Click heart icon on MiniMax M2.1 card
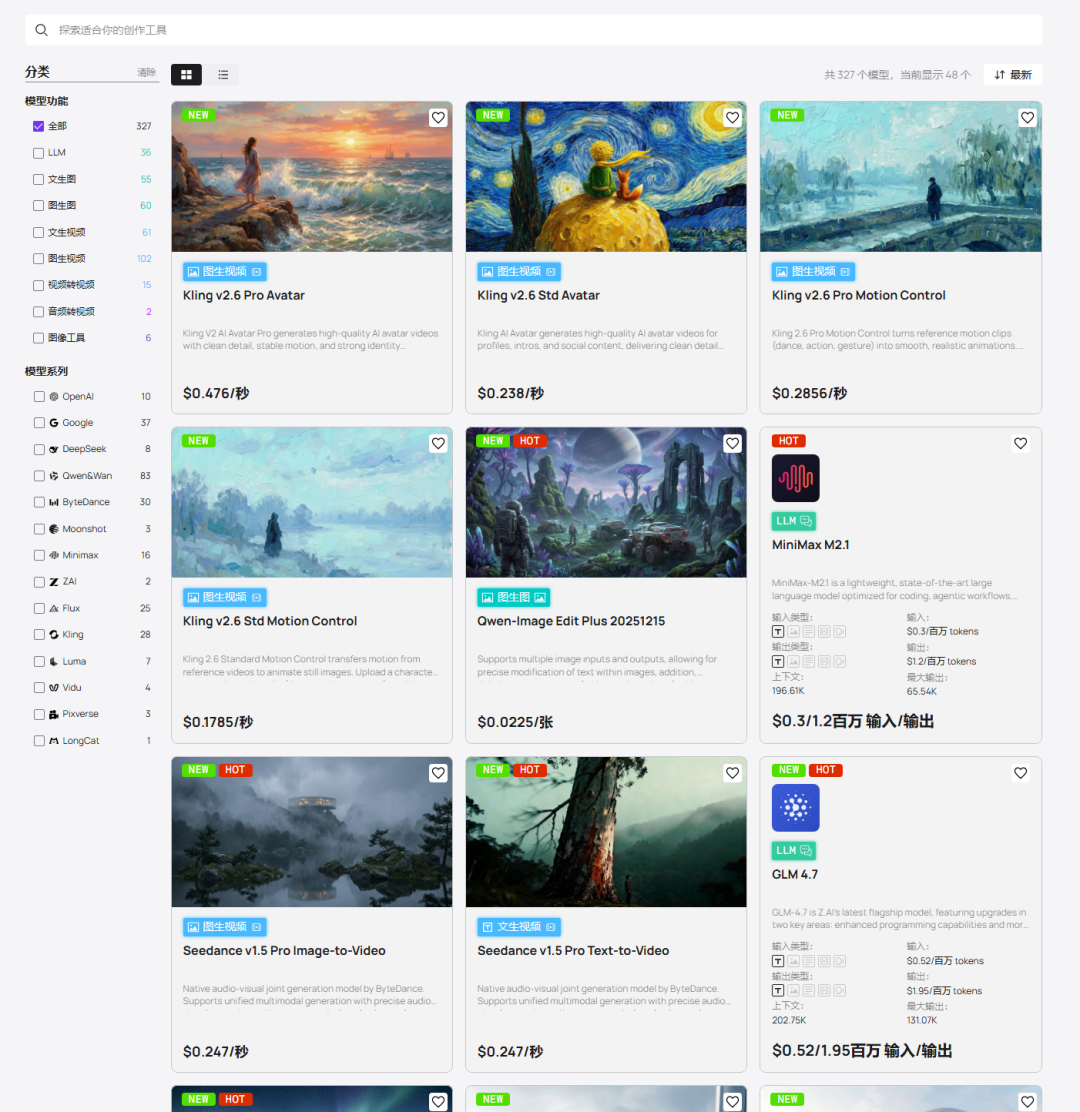Screen dimensions: 1080x1112 [1020, 443]
